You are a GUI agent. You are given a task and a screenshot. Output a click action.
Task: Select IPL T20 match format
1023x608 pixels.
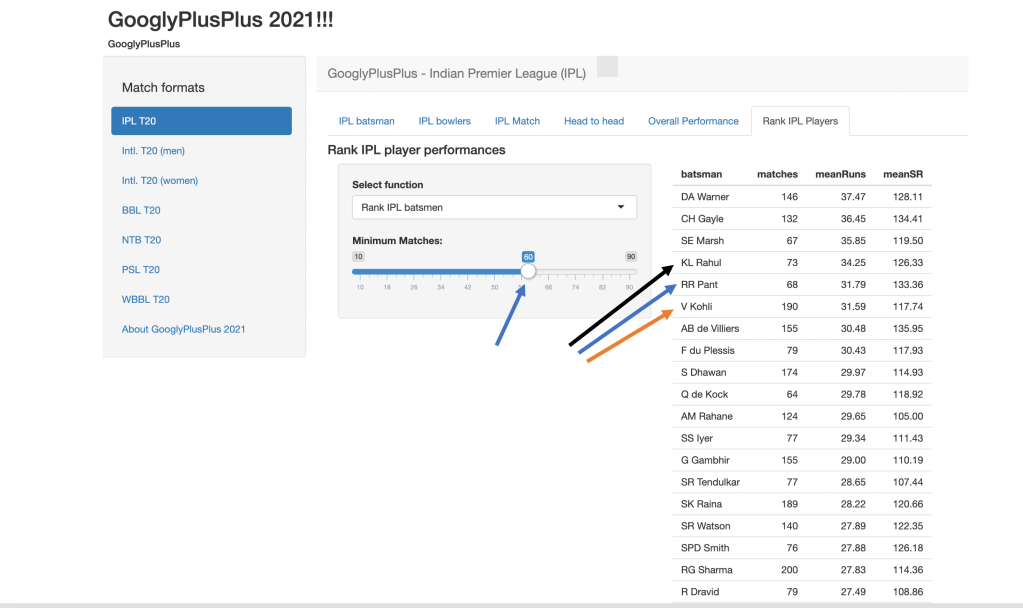point(201,121)
